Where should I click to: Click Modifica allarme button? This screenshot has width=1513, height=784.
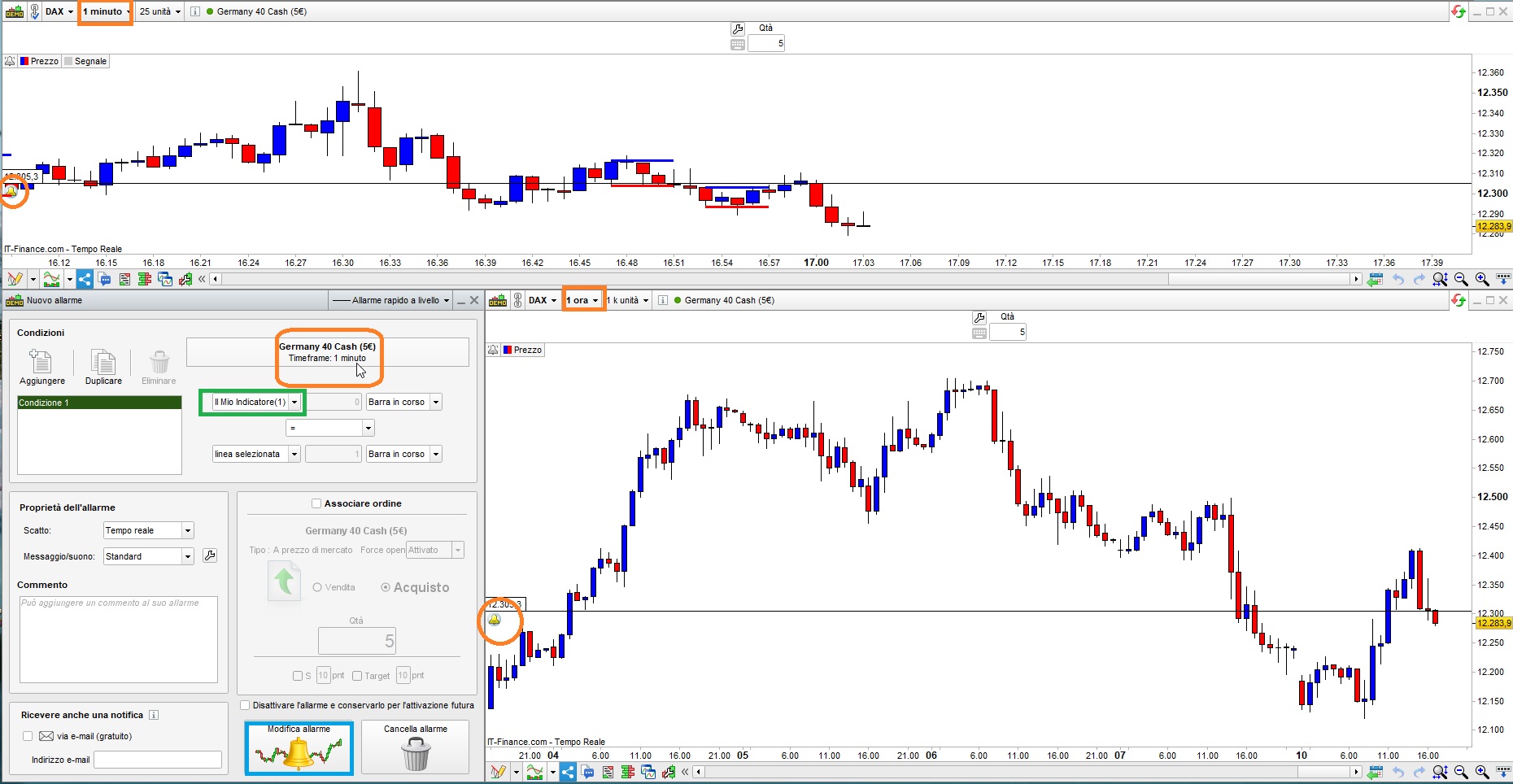point(299,748)
